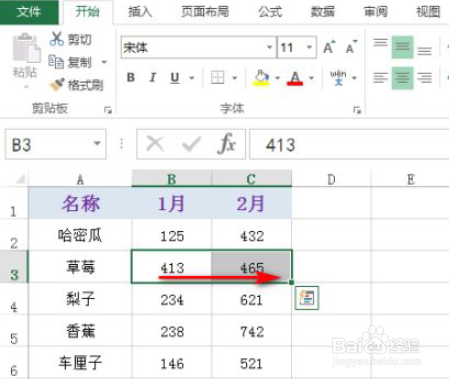Select cell containing 车厘子
The image size is (449, 379).
click(x=80, y=363)
